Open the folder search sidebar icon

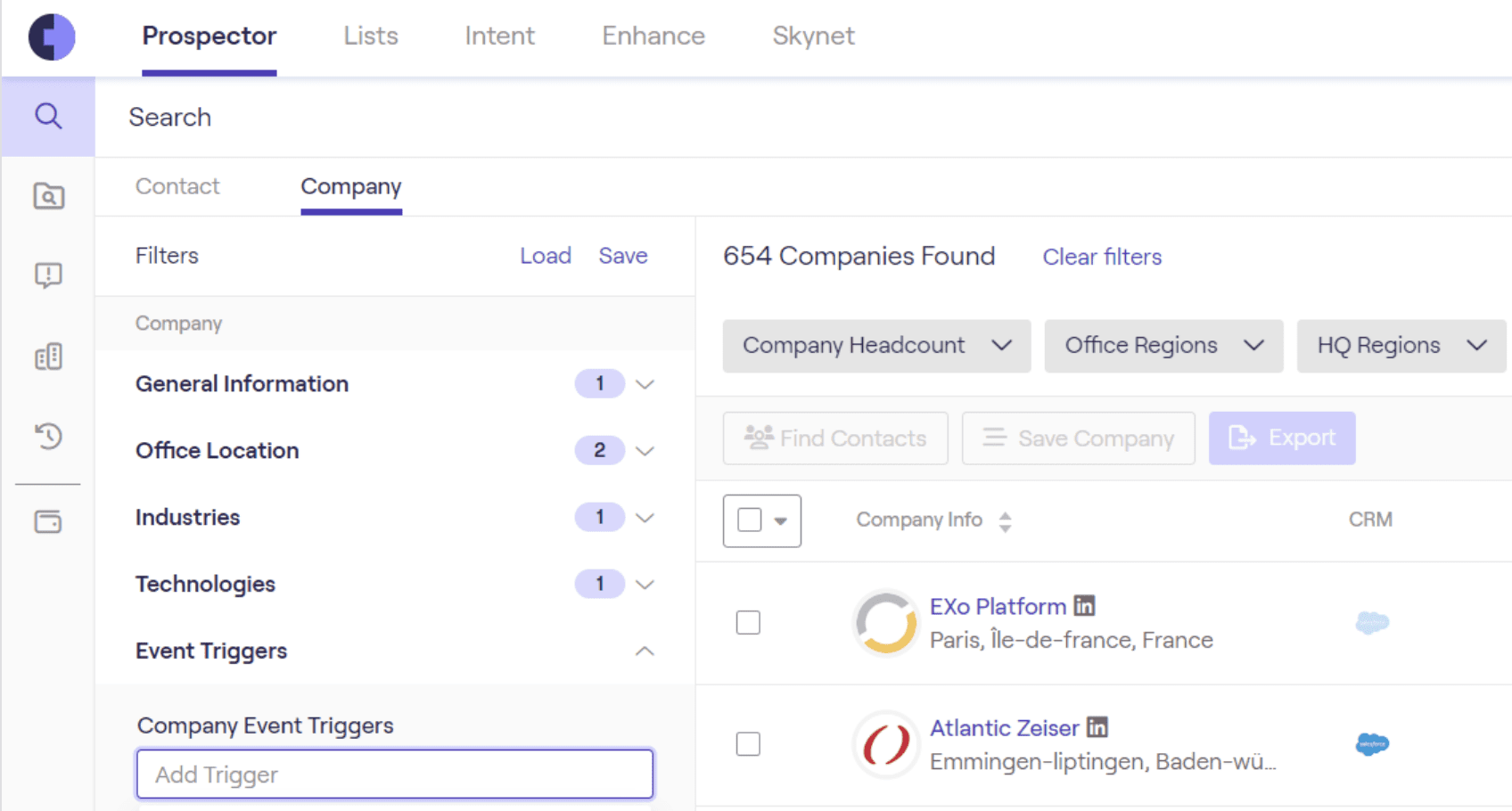[48, 196]
